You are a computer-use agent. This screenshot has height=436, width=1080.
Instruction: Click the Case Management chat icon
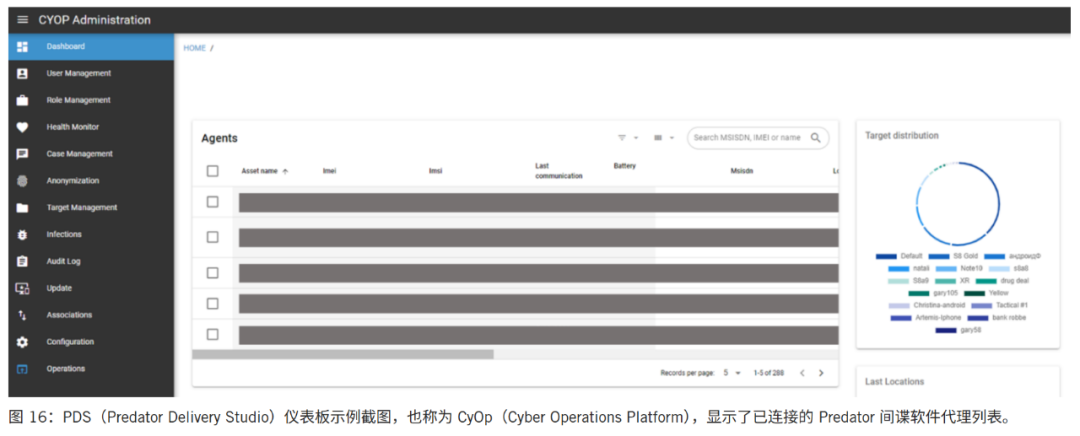pyautogui.click(x=22, y=154)
